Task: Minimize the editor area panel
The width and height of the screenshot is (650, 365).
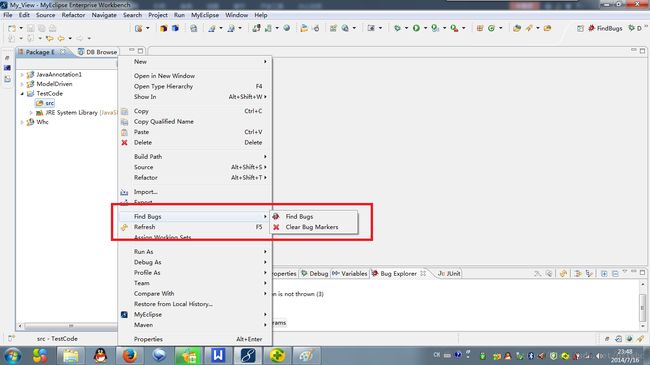Action: (x=633, y=51)
